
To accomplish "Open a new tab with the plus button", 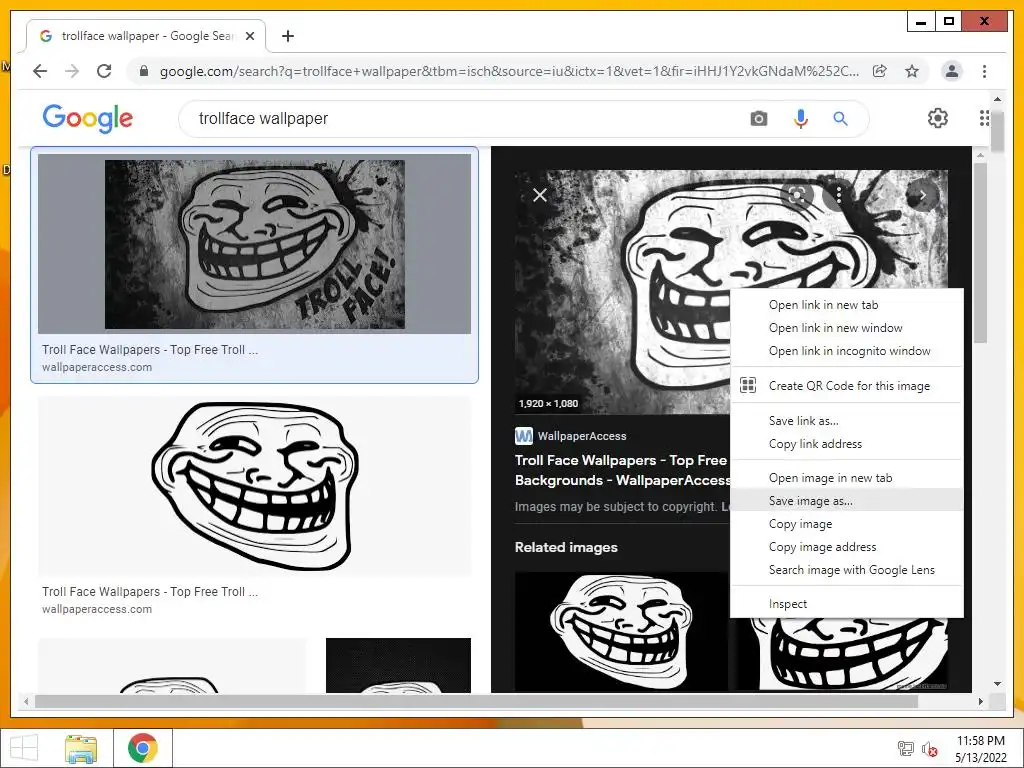I will pos(287,36).
